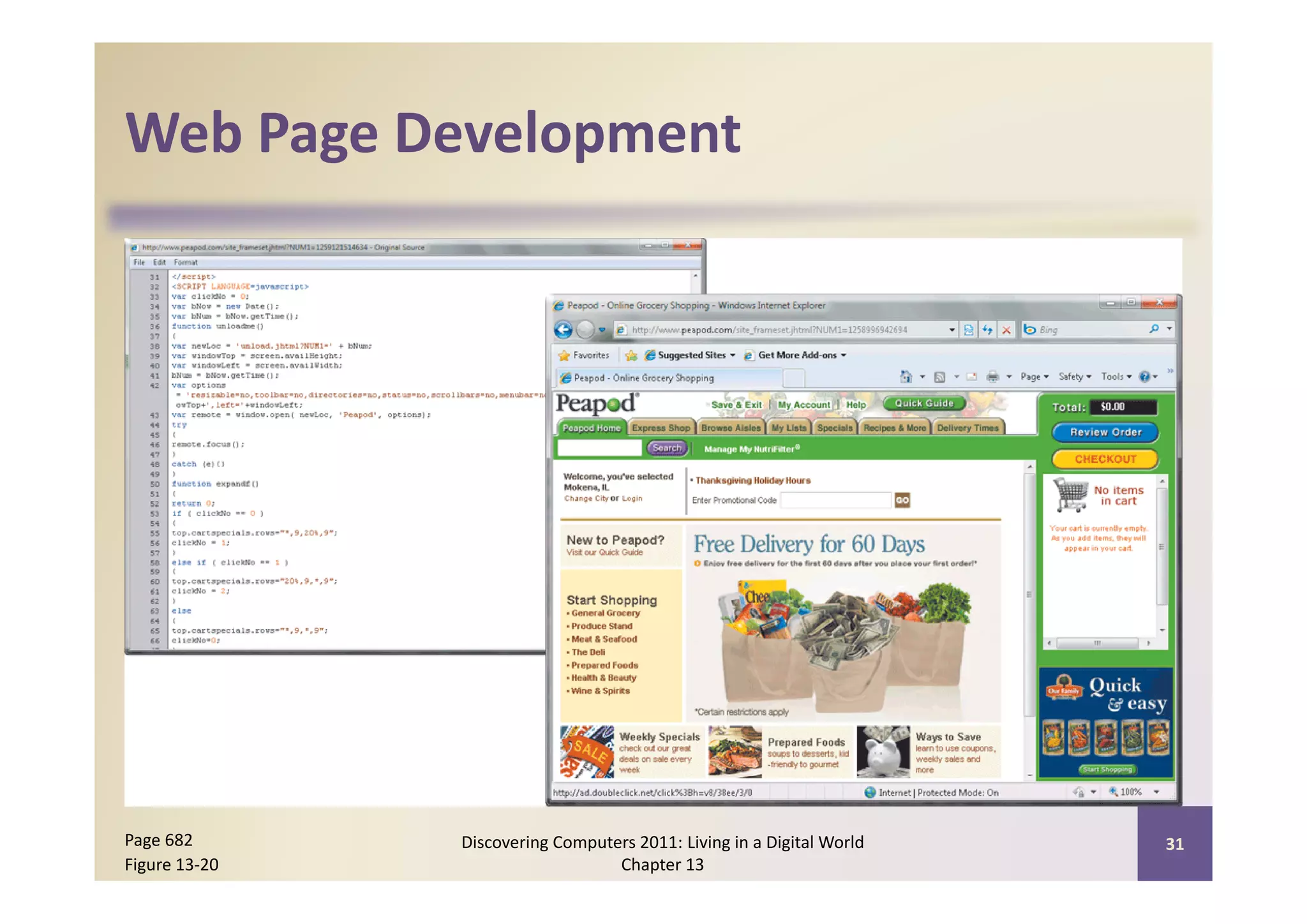Open a new blank tab
Viewport: 1307px width, 924px height.
pos(793,378)
